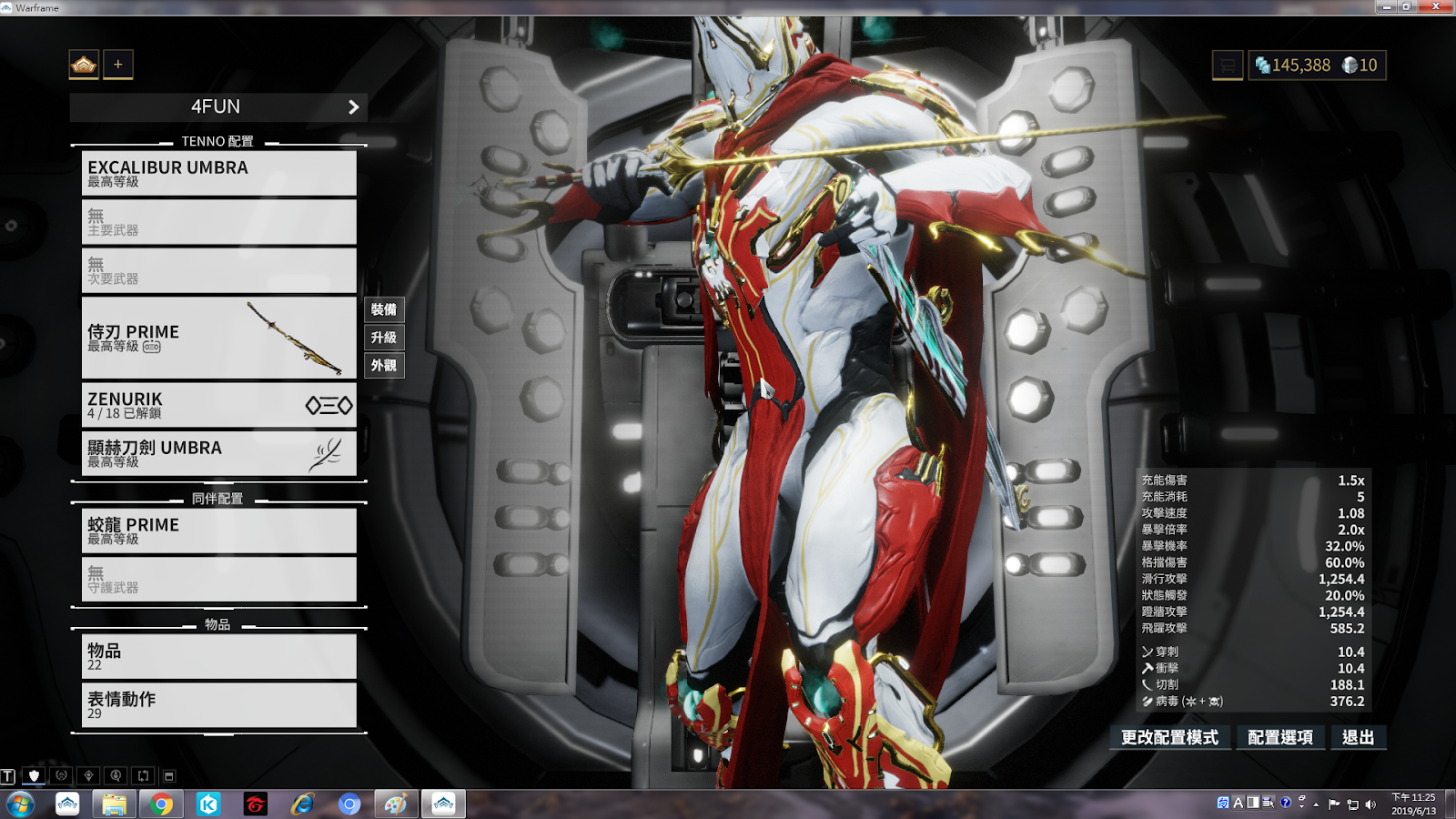Click the network tray icon
This screenshot has height=819, width=1456.
[x=1352, y=804]
